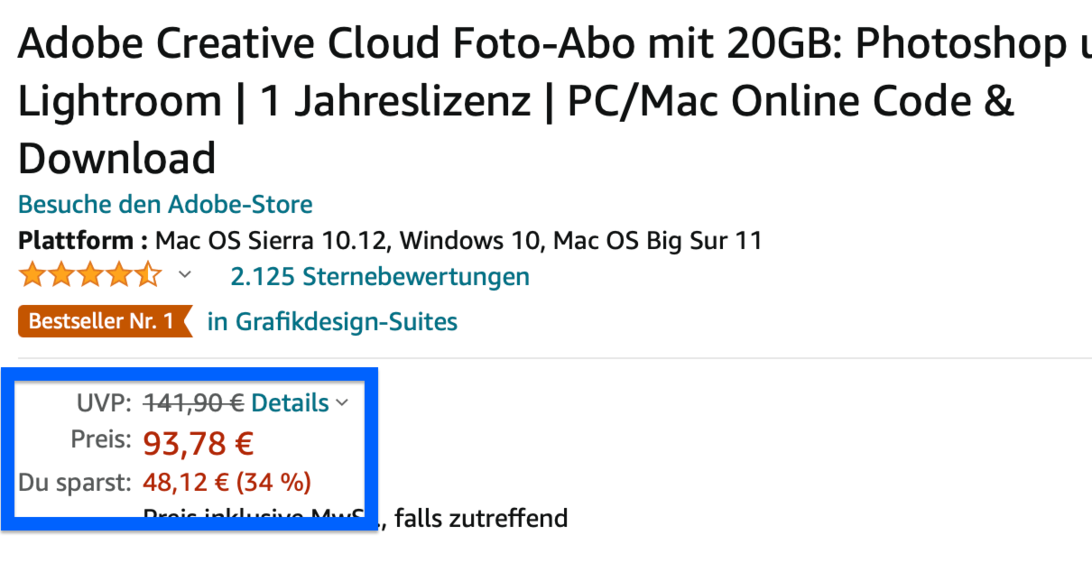Click the orange Bestseller Nr. 1 badge
The image size is (1092, 563).
[102, 321]
